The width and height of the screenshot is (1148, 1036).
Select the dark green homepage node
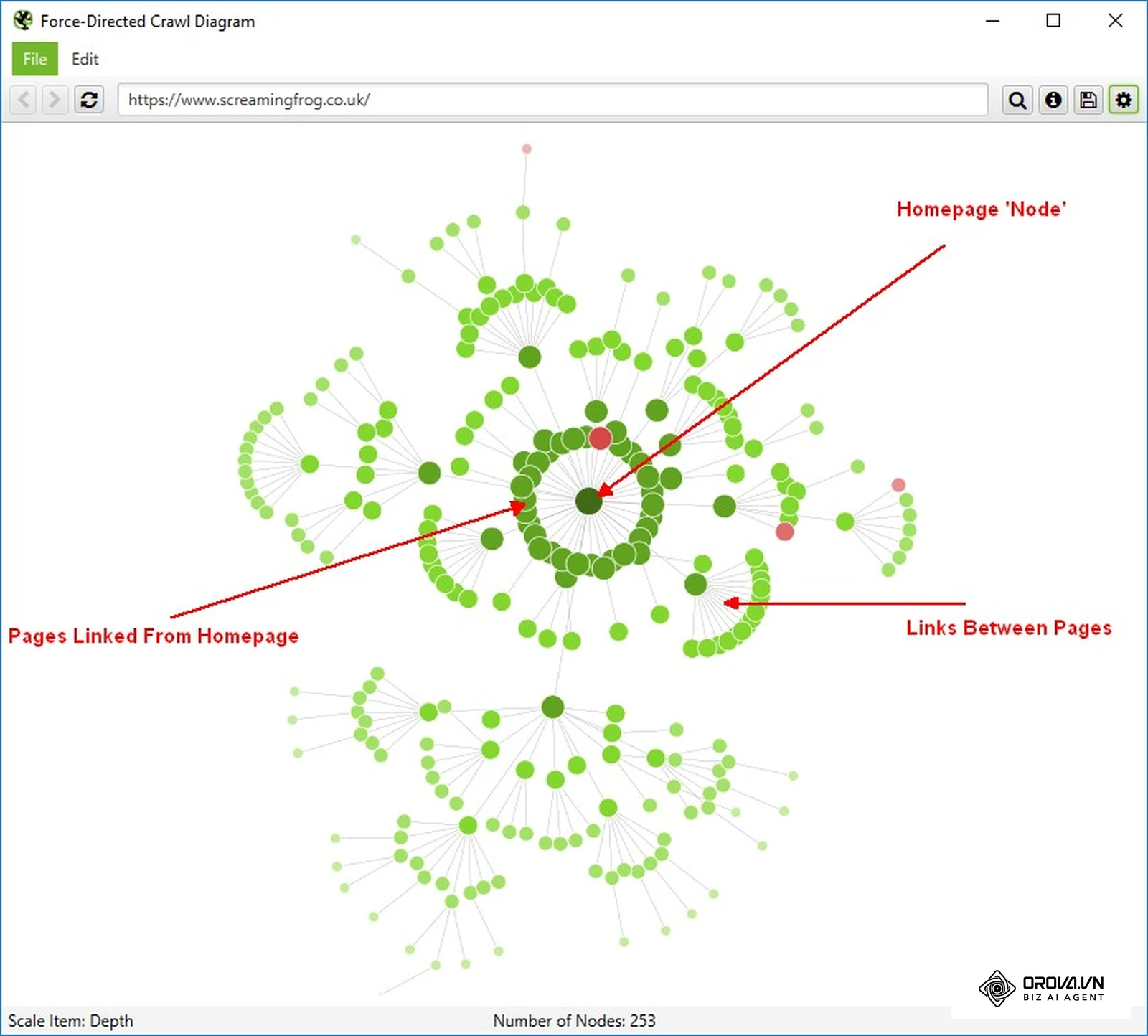pyautogui.click(x=589, y=501)
